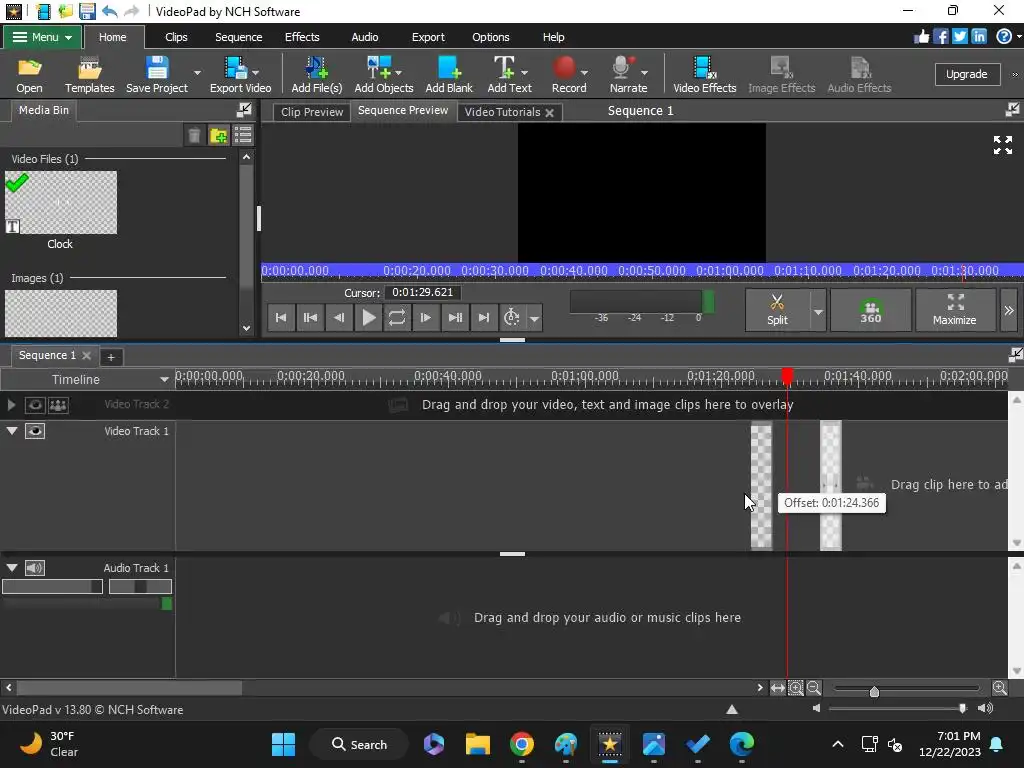Play the sequence preview

(368, 318)
